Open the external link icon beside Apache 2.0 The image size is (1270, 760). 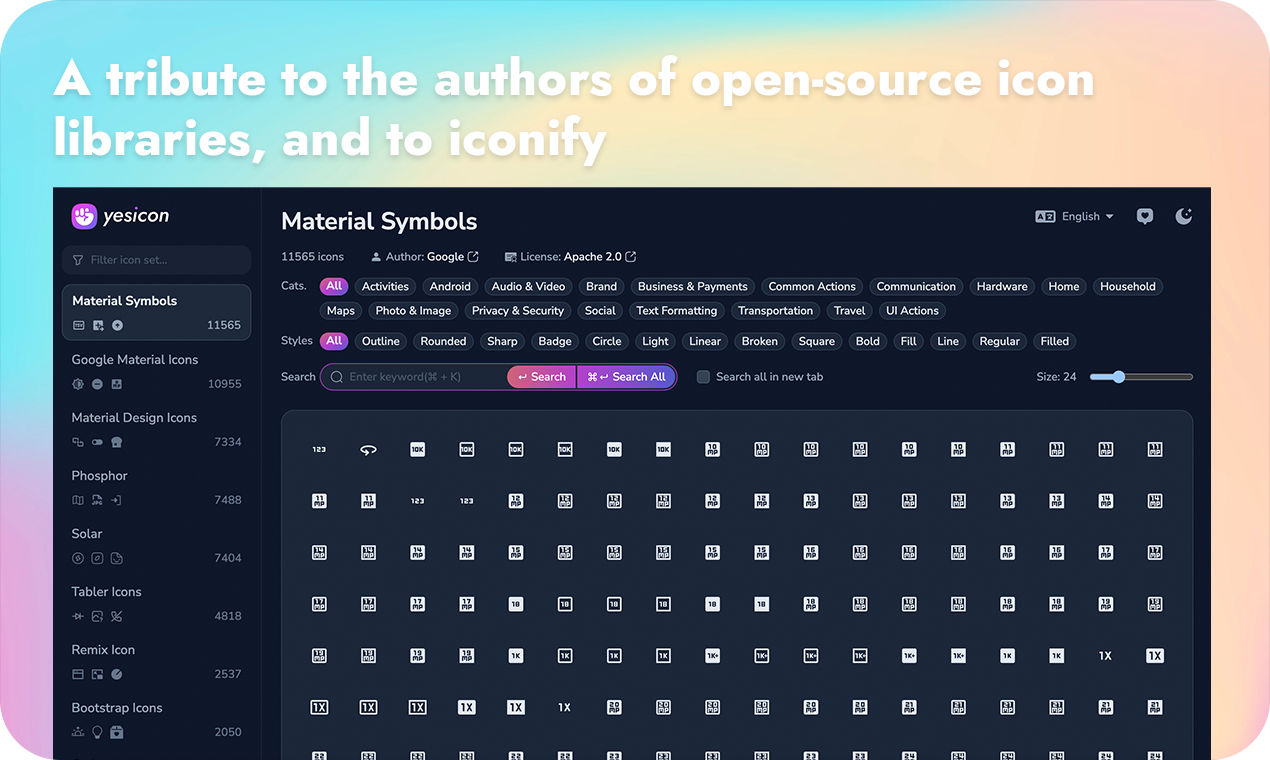point(631,257)
